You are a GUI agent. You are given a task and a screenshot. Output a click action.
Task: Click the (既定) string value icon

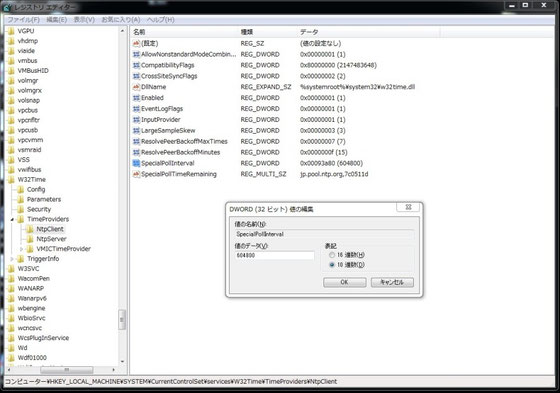click(136, 44)
